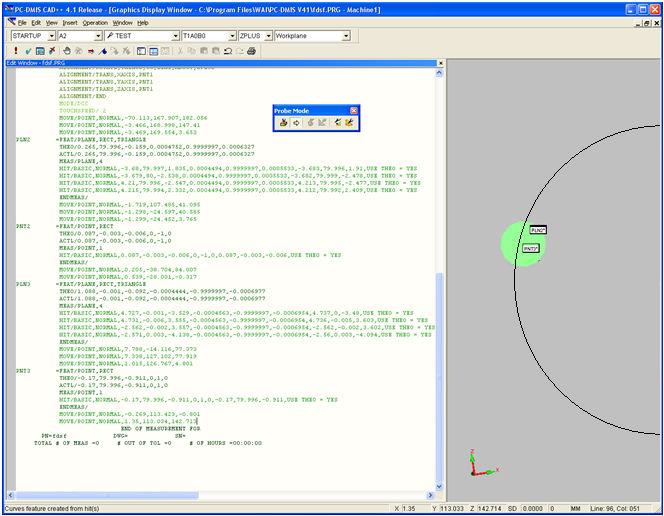Click the blue window icon beside the checkmark
The image size is (664, 516).
[x=40, y=51]
